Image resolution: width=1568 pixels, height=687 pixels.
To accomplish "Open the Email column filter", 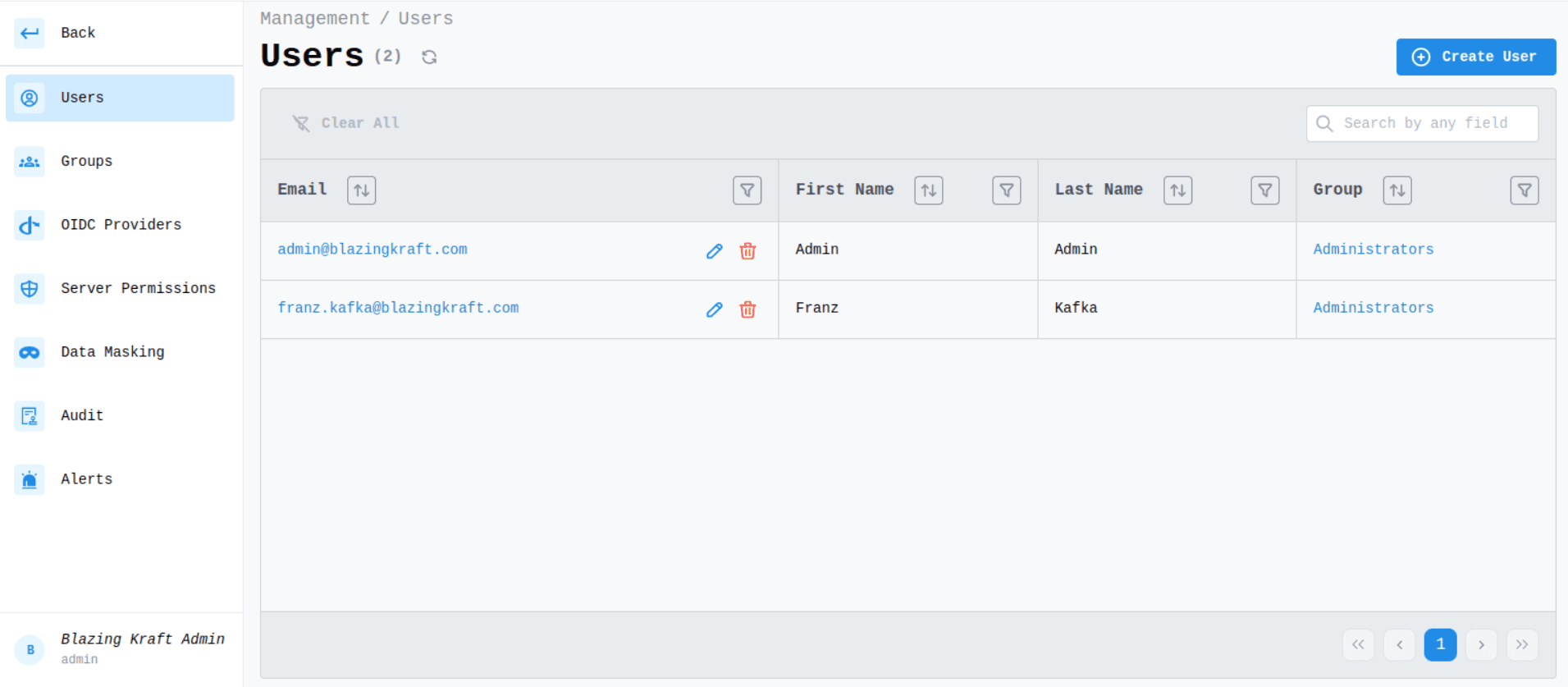I will (x=747, y=190).
